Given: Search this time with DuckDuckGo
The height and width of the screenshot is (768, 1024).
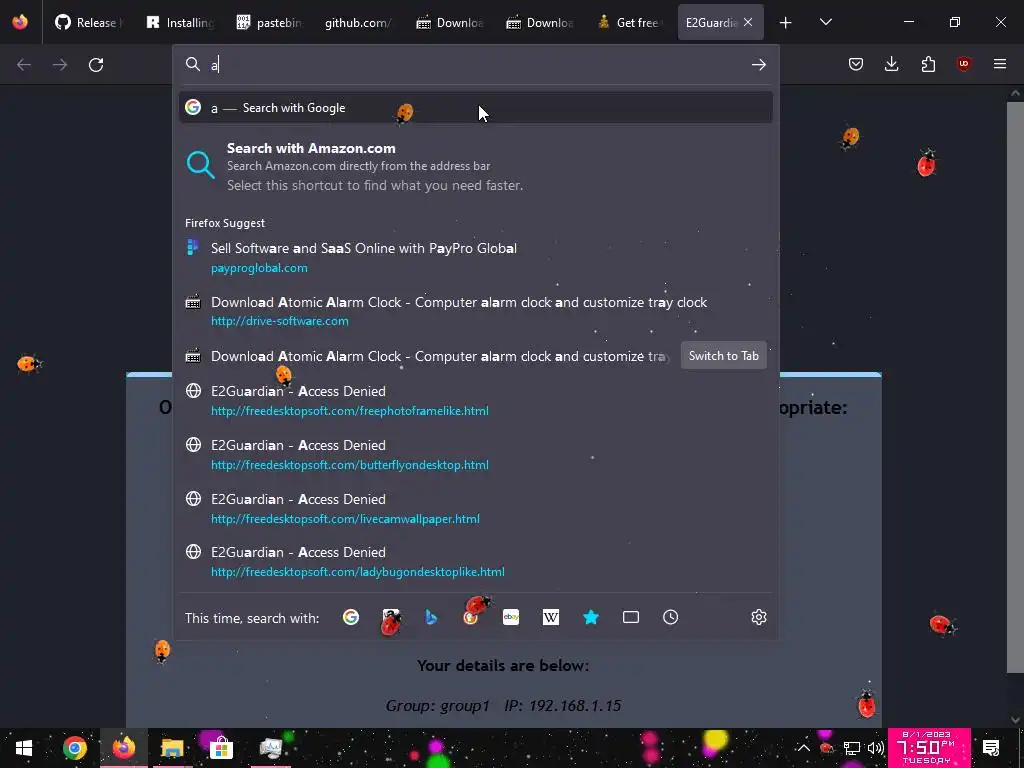Looking at the screenshot, I should pyautogui.click(x=471, y=617).
